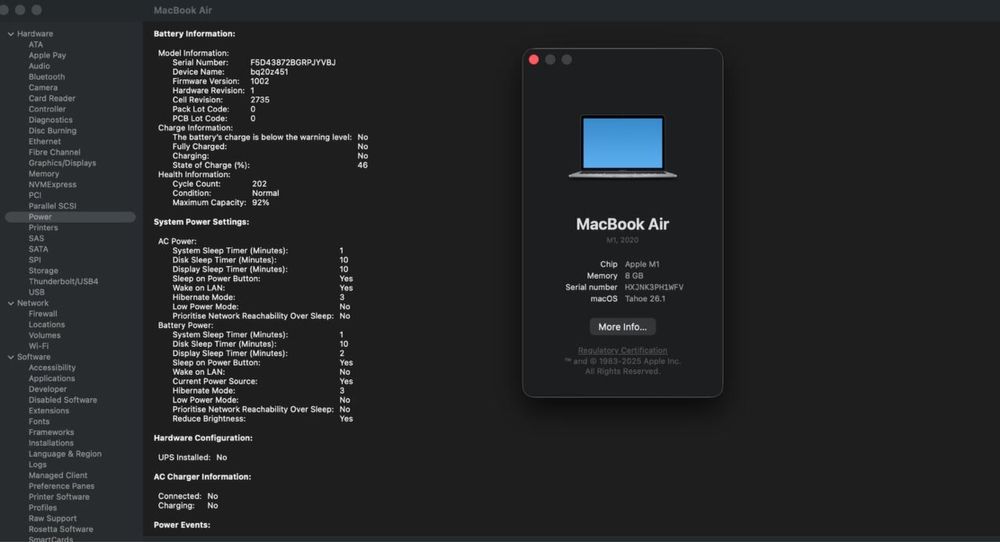Select SPI in the sidebar
1000x542 pixels.
tap(34, 260)
